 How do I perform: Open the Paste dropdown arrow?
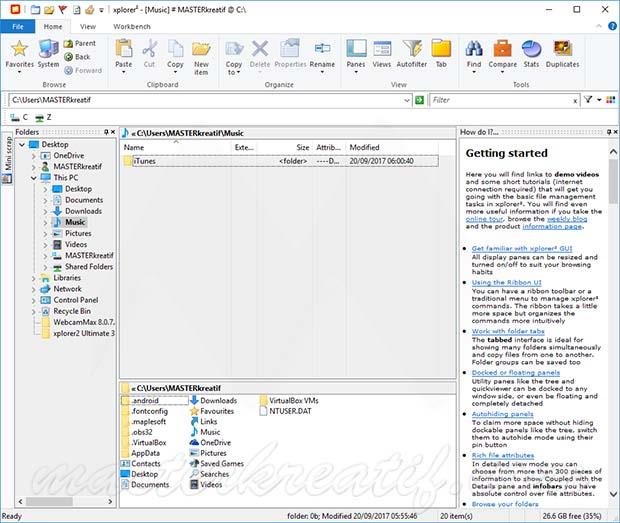click(x=124, y=72)
